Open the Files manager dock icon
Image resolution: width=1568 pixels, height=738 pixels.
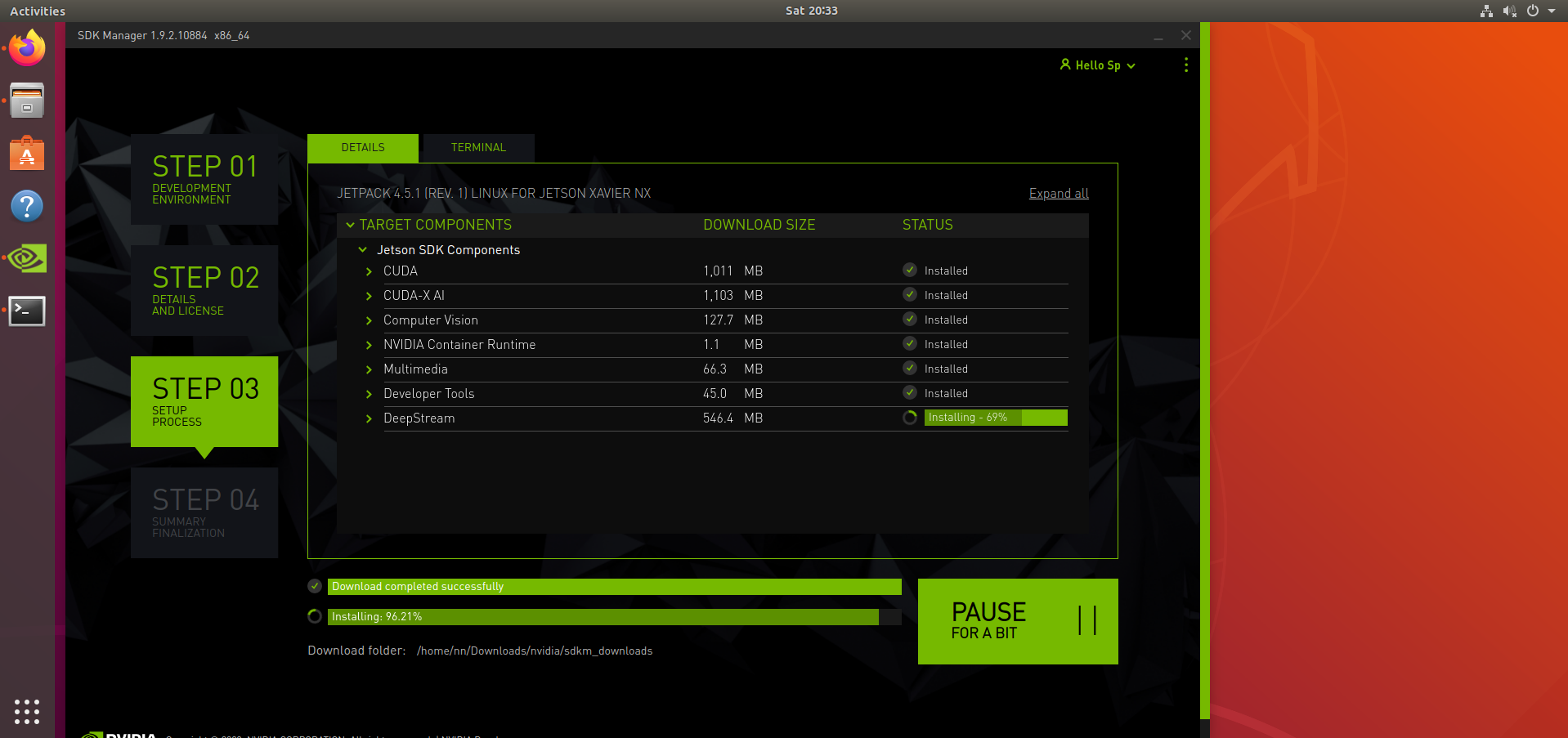click(x=27, y=101)
